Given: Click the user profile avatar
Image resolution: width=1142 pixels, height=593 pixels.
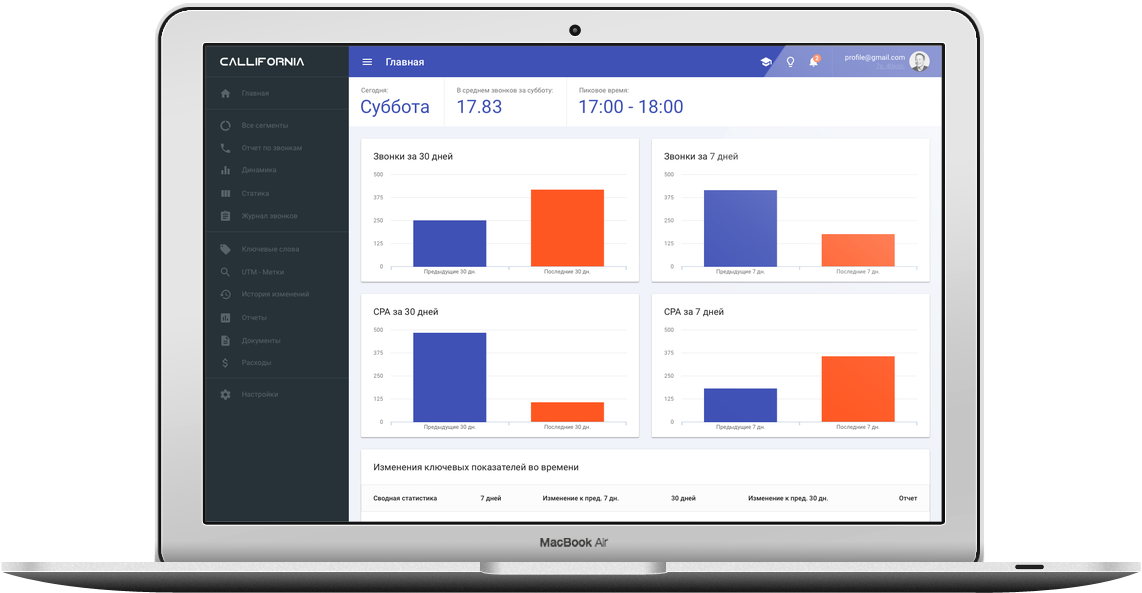Looking at the screenshot, I should (919, 62).
